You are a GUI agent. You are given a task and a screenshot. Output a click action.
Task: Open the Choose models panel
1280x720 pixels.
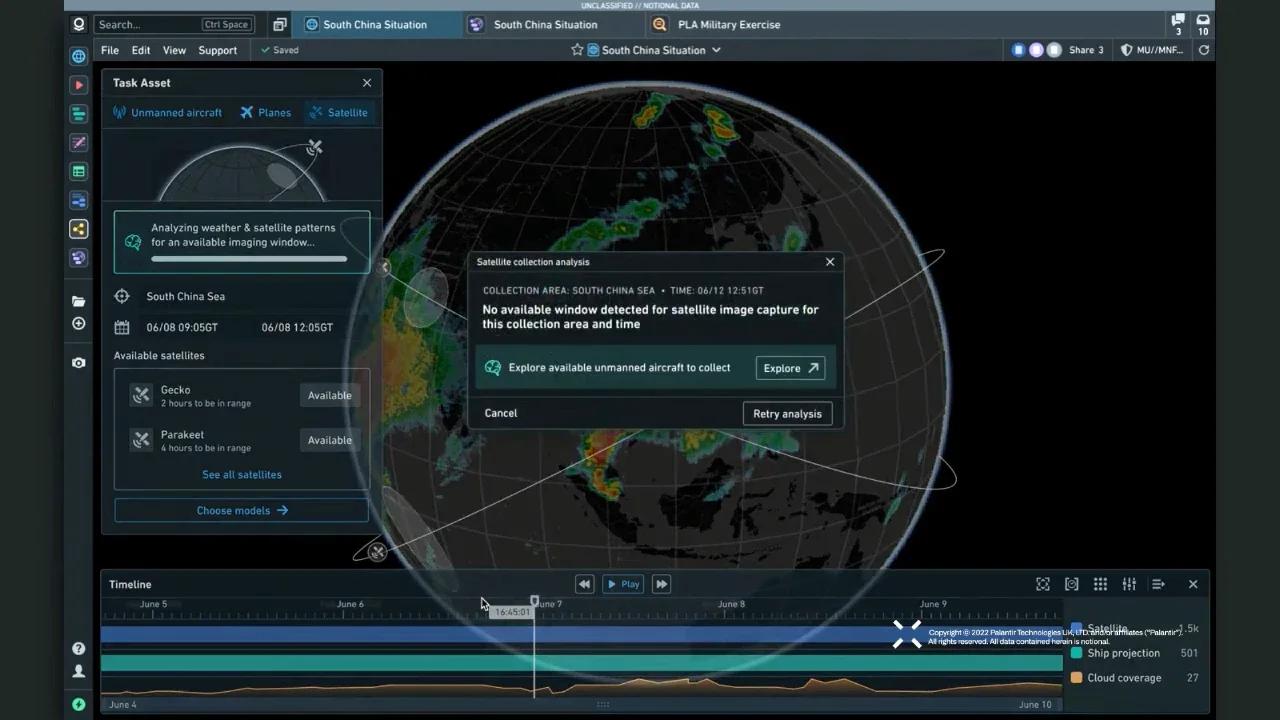click(241, 510)
